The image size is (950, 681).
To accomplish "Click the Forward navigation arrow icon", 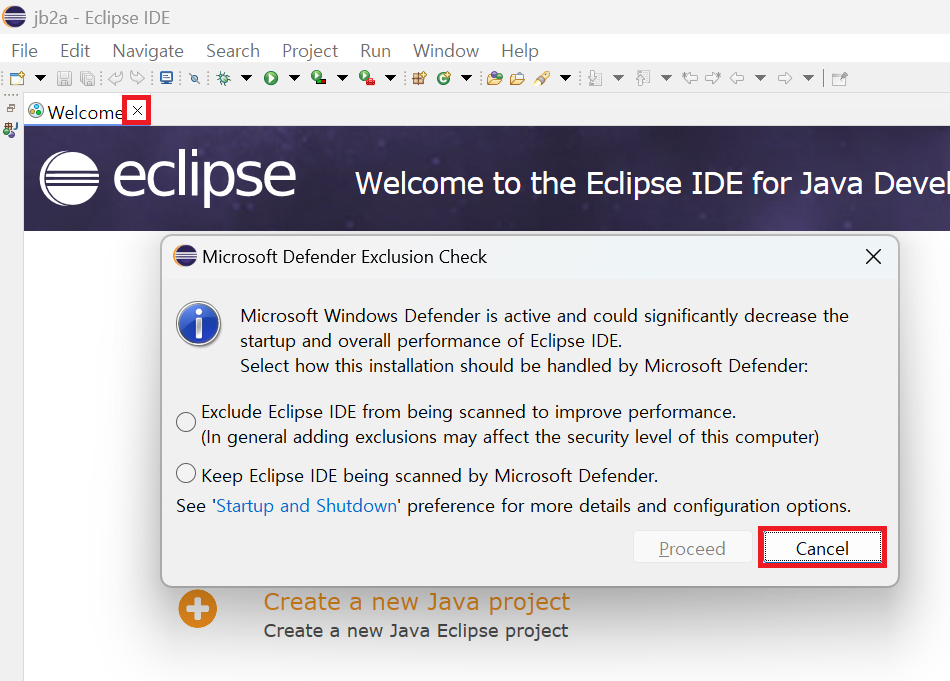I will coord(785,78).
